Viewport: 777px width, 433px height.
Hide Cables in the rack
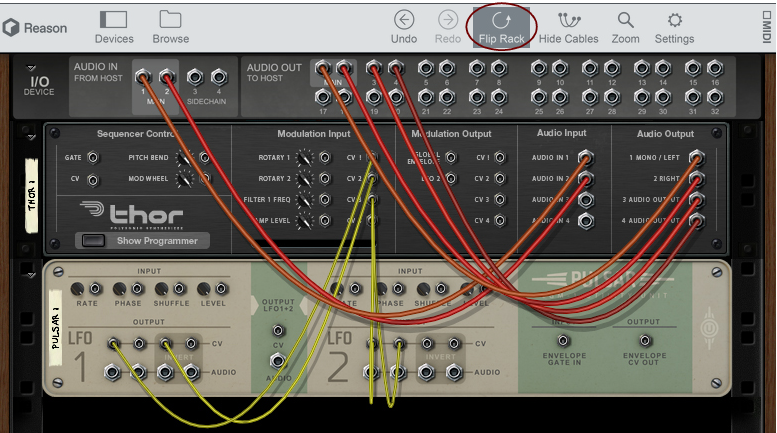[568, 28]
